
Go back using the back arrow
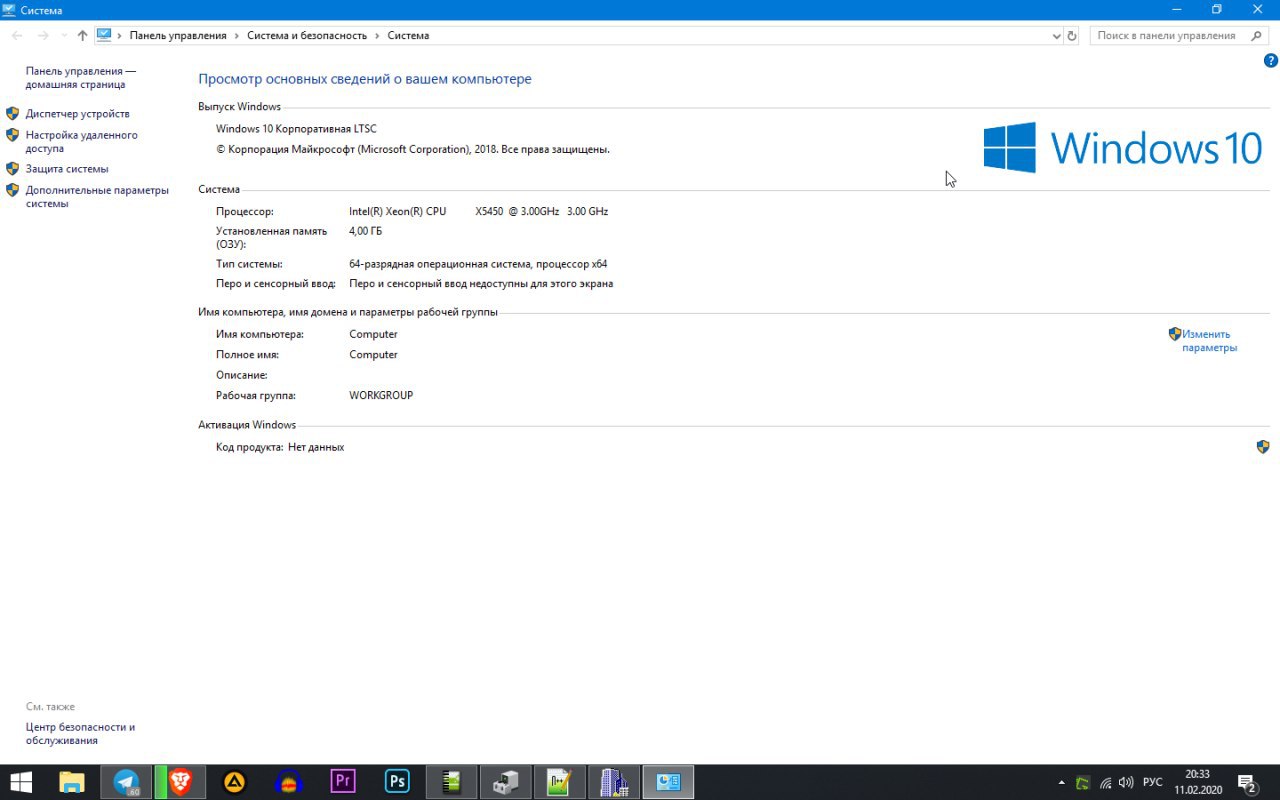[17, 35]
